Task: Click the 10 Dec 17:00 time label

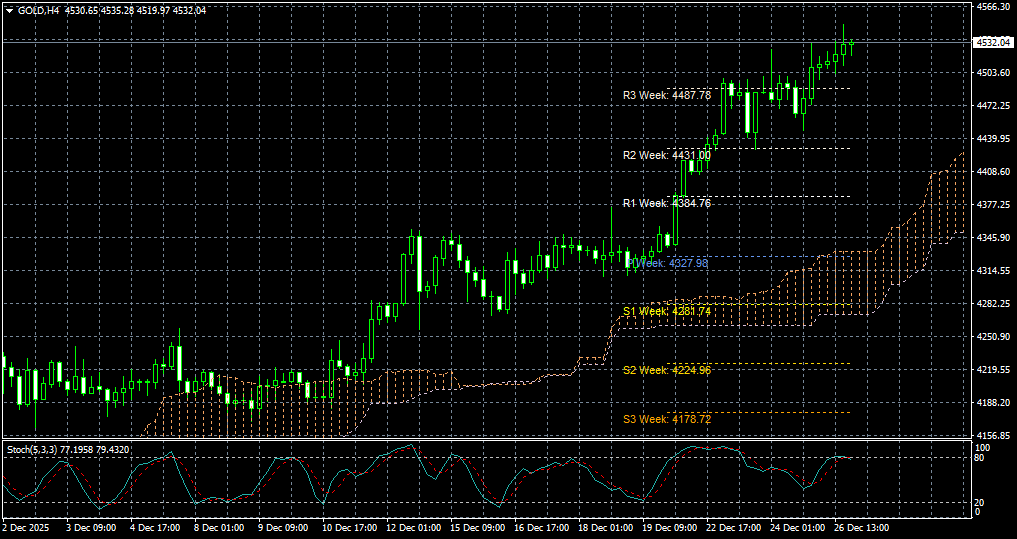Action: point(350,529)
